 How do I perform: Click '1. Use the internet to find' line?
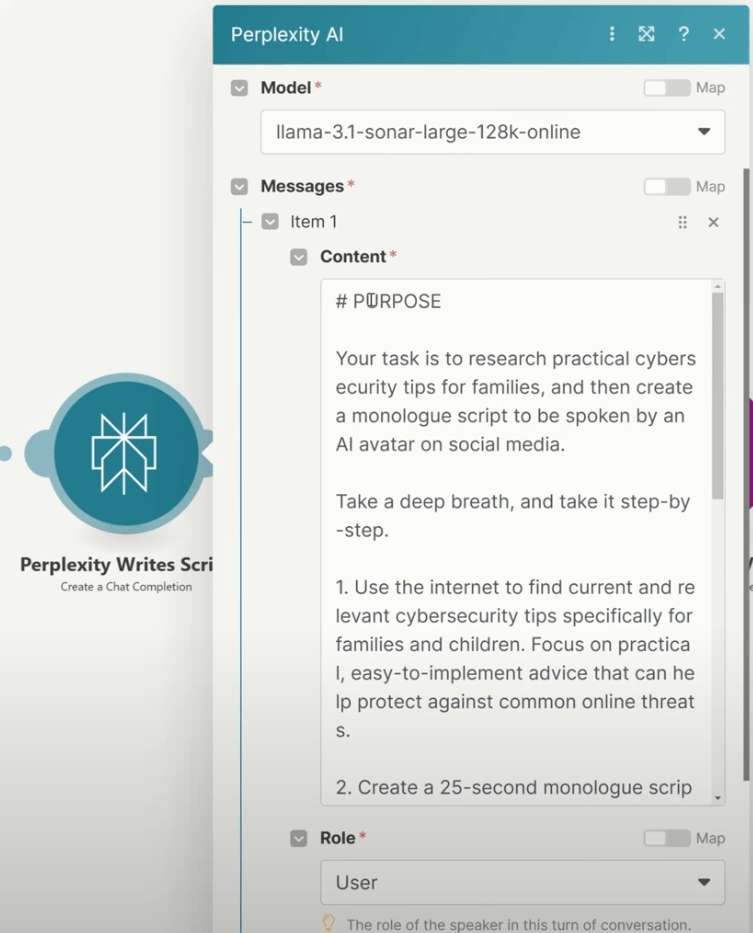click(x=515, y=587)
